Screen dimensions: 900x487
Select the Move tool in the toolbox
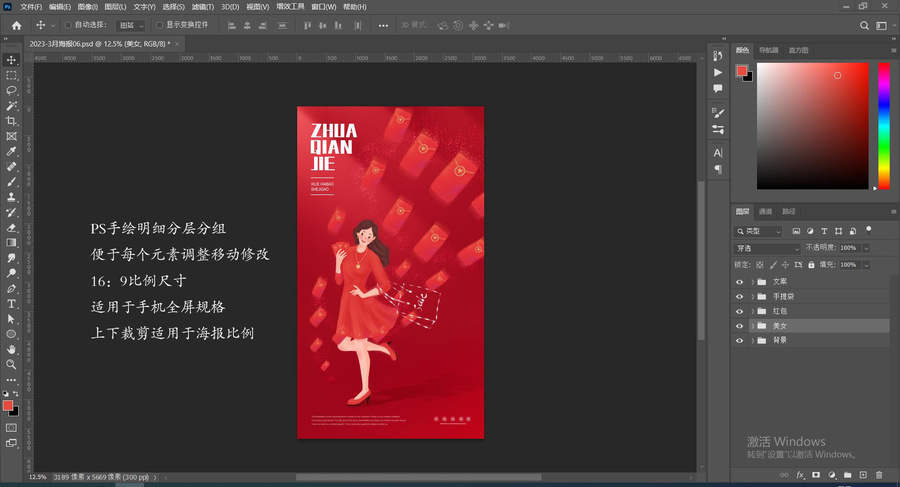(x=11, y=60)
